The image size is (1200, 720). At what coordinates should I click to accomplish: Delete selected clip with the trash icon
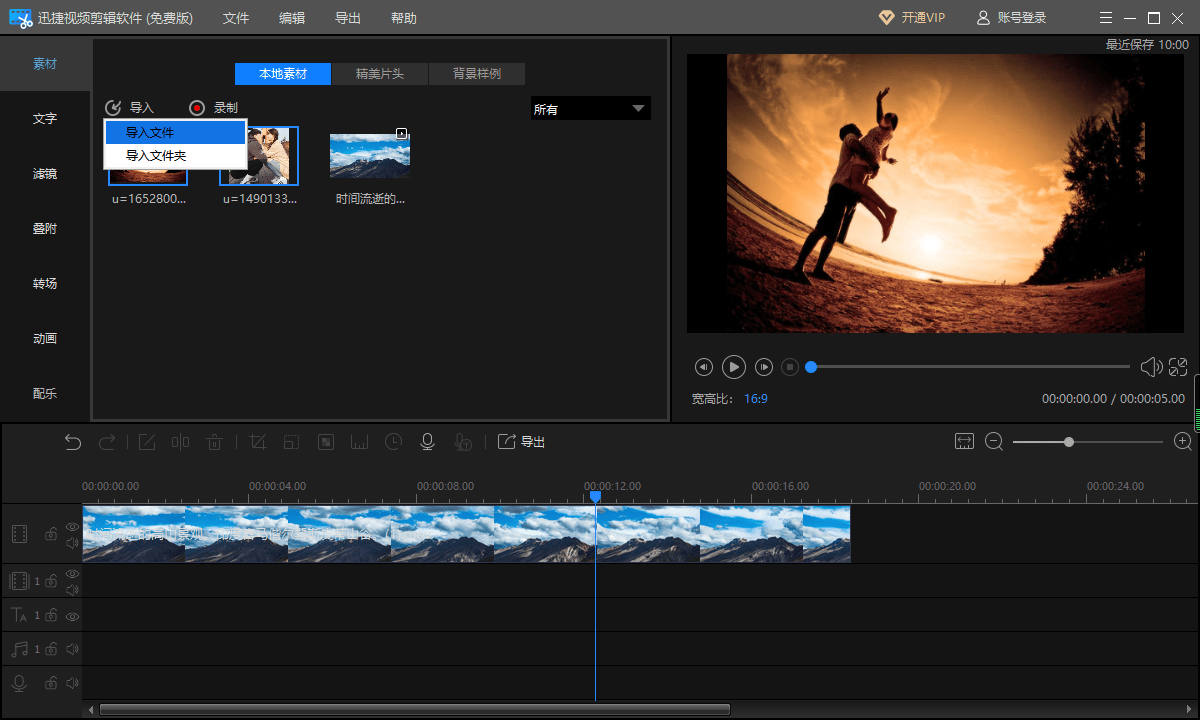(x=214, y=442)
